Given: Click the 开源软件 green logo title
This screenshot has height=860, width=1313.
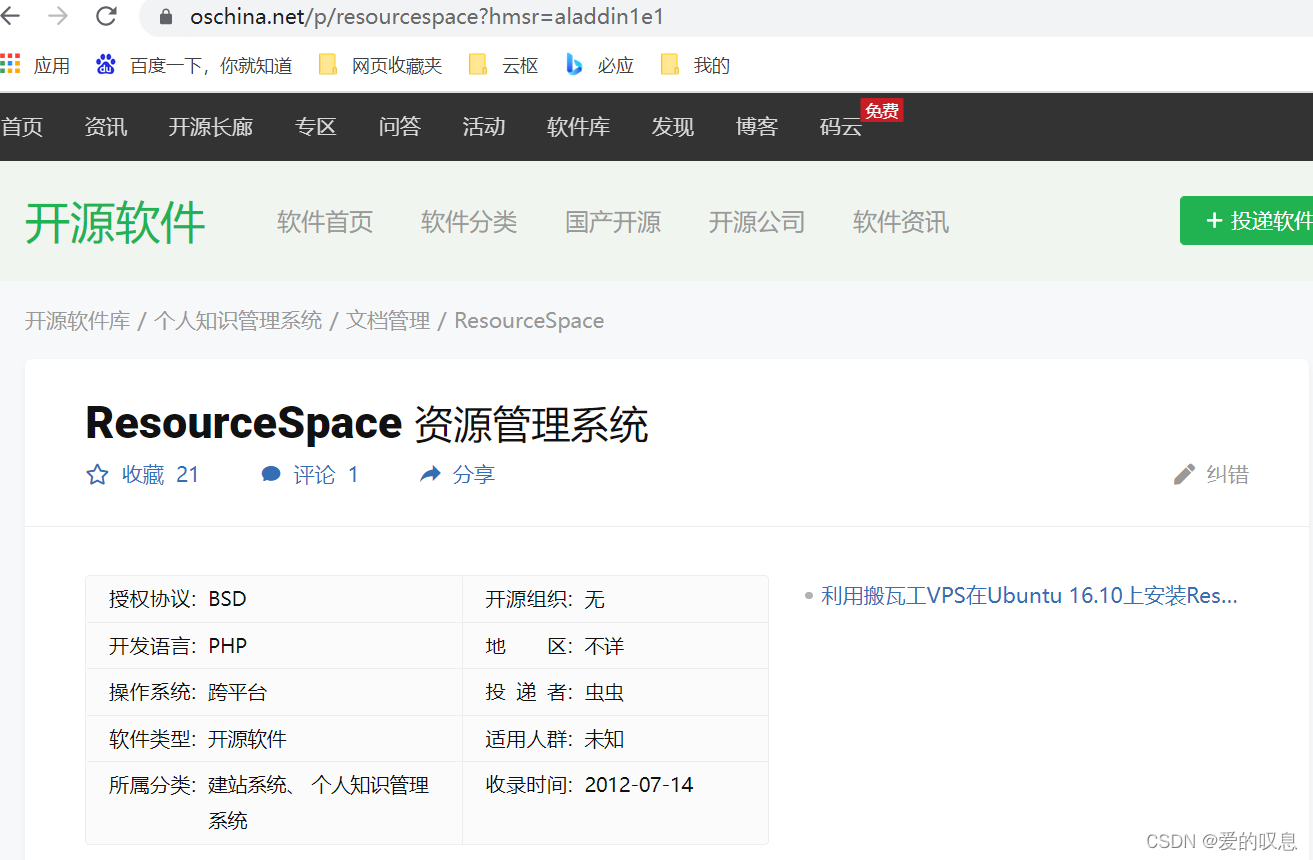Looking at the screenshot, I should coord(115,222).
